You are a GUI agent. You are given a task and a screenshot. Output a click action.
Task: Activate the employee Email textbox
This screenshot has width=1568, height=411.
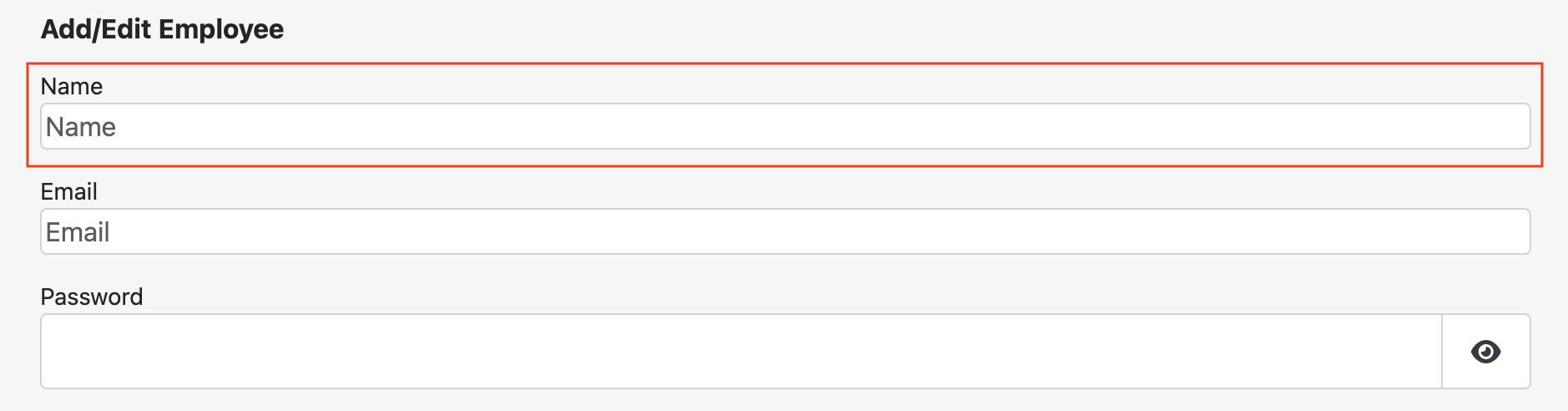pyautogui.click(x=785, y=232)
